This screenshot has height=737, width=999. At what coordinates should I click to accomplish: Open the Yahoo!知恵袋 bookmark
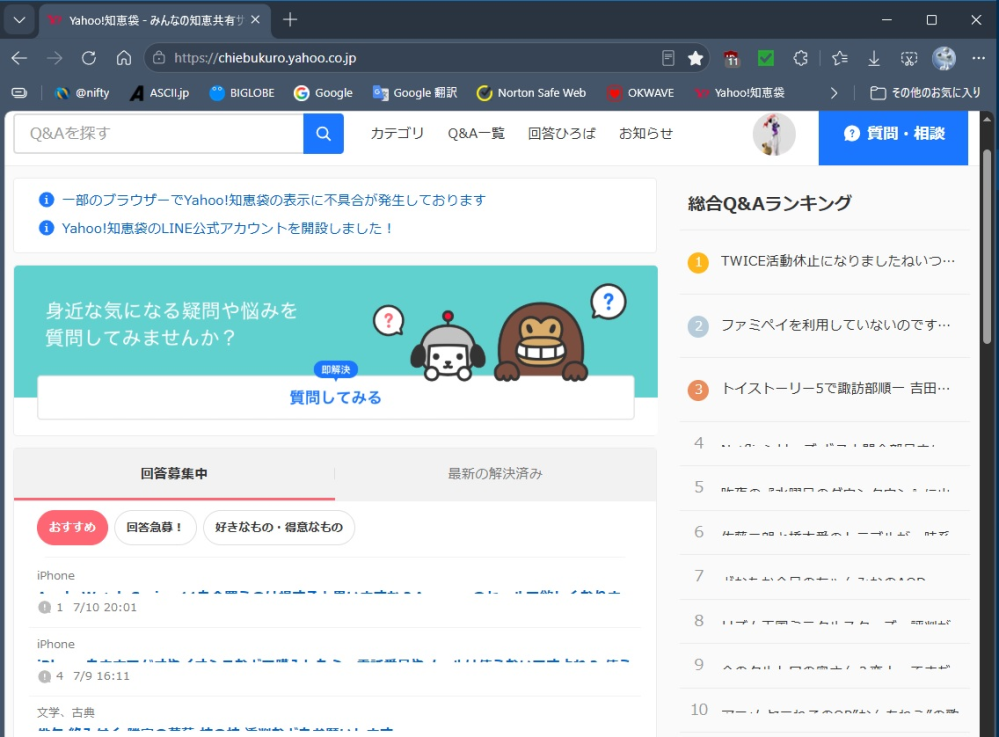point(740,93)
